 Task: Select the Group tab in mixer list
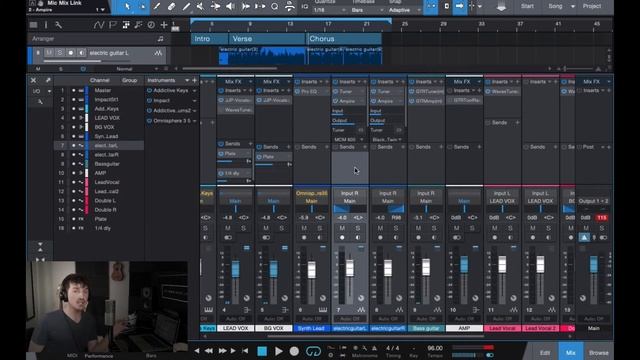[129, 80]
